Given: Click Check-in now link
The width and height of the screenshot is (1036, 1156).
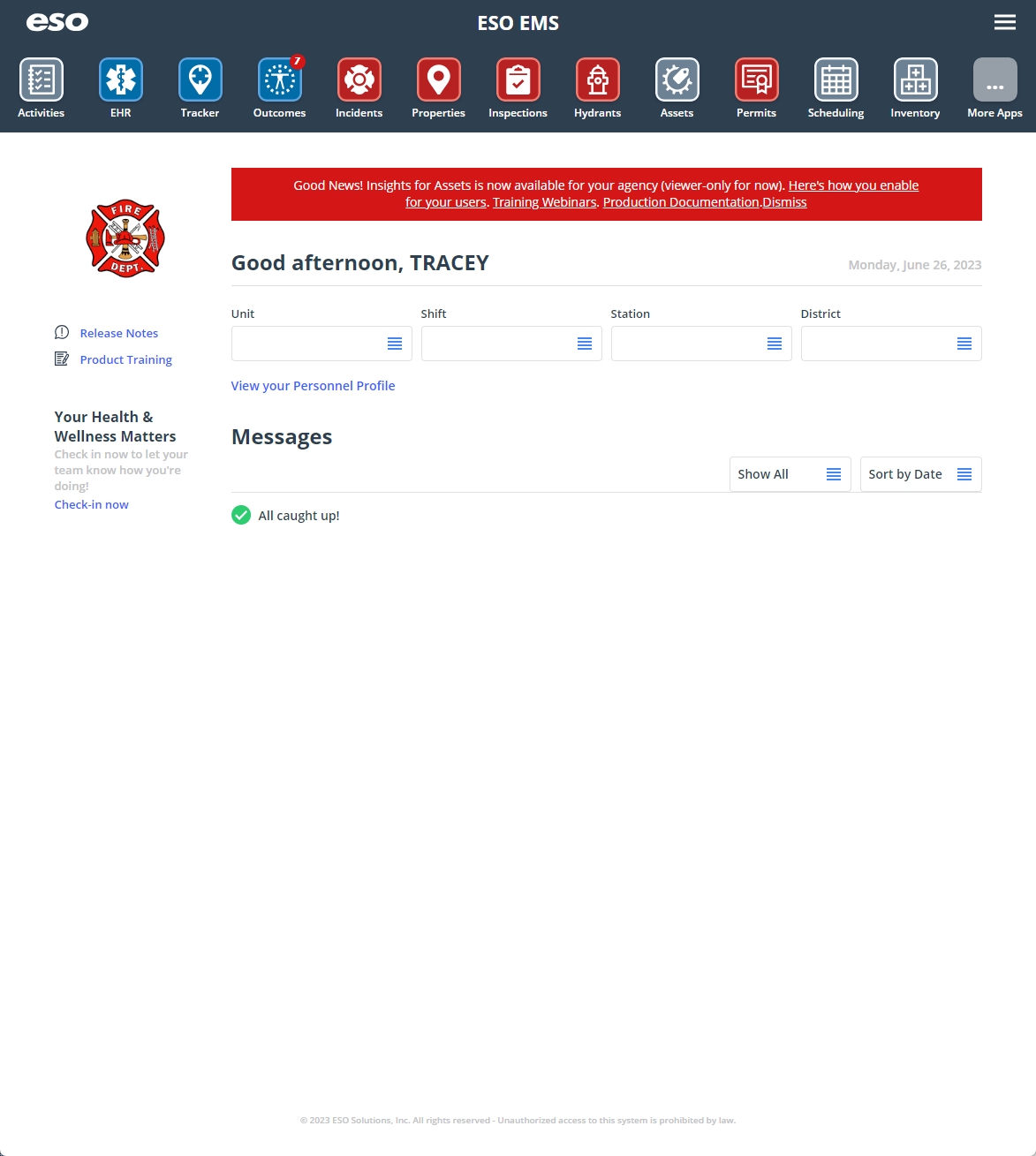Looking at the screenshot, I should (x=92, y=504).
